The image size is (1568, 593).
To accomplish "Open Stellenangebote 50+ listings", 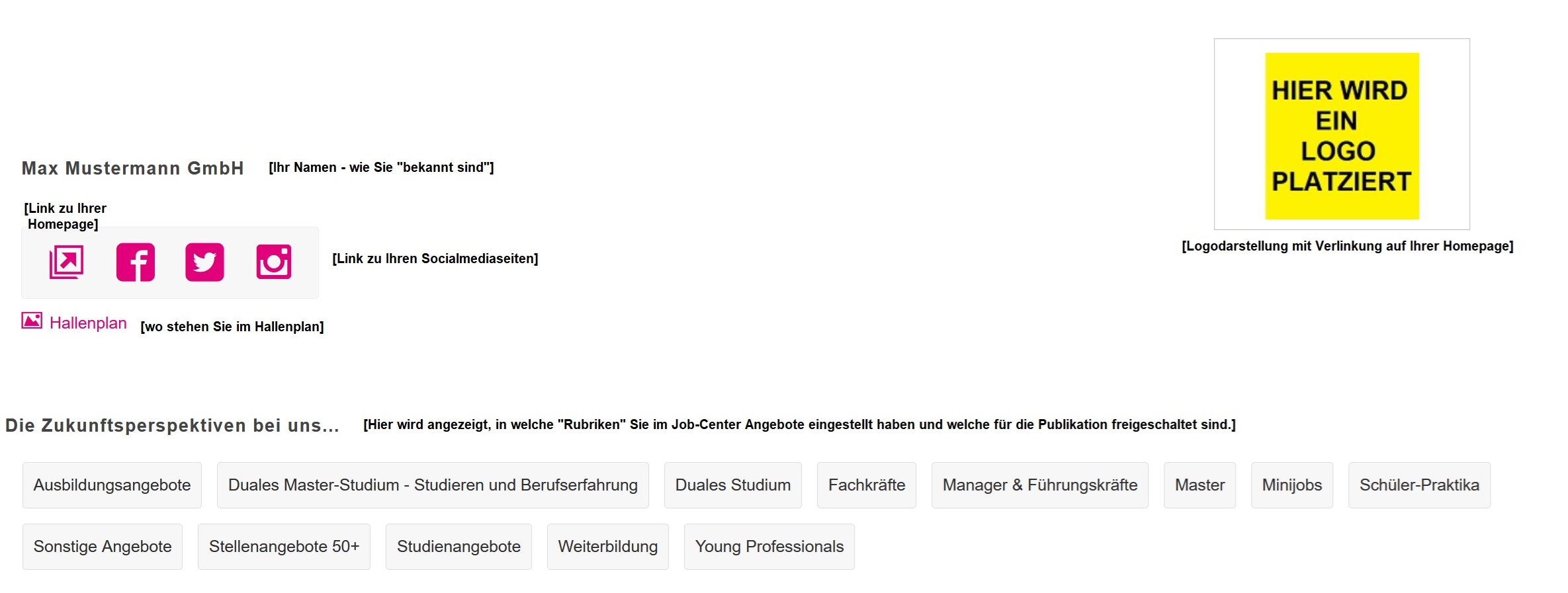I will (x=284, y=547).
